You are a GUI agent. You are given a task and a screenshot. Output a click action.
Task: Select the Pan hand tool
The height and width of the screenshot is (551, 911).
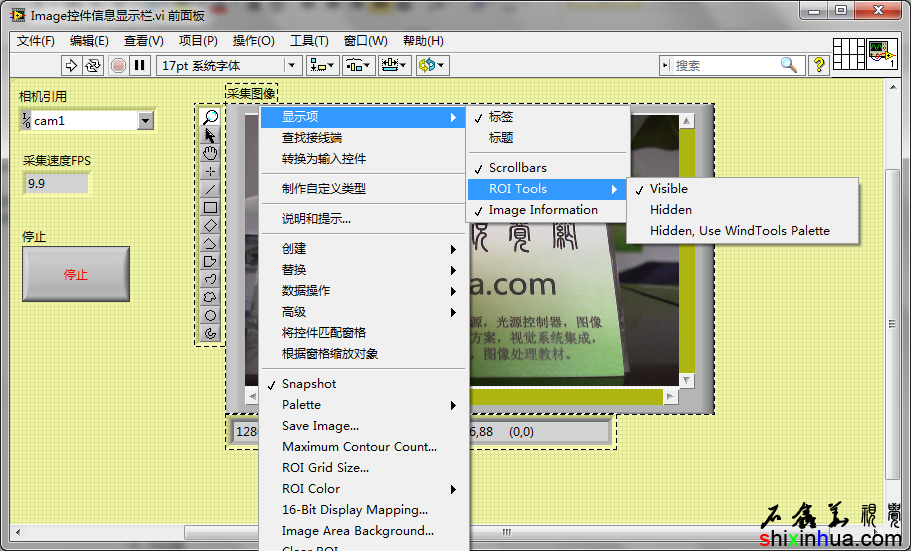coord(210,153)
